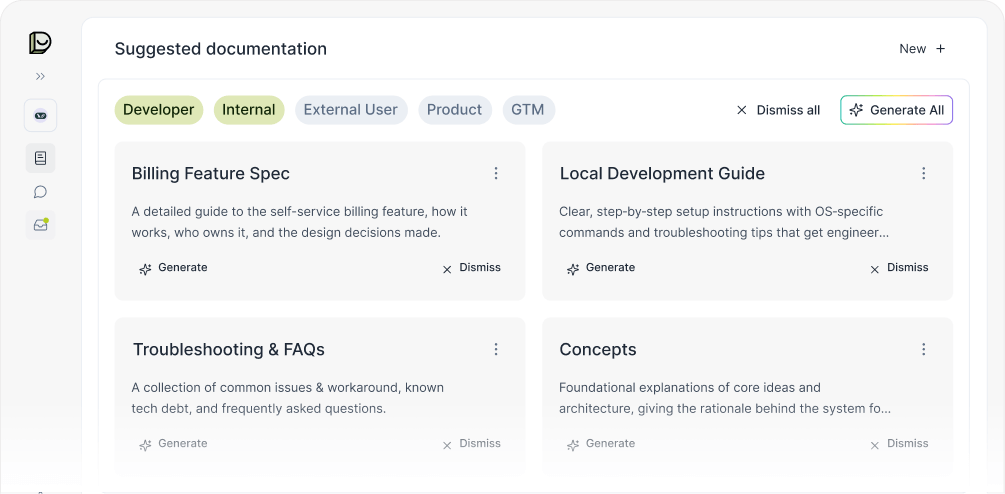1005x494 pixels.
Task: Open the Concepts card three-dot menu
Action: 924,350
